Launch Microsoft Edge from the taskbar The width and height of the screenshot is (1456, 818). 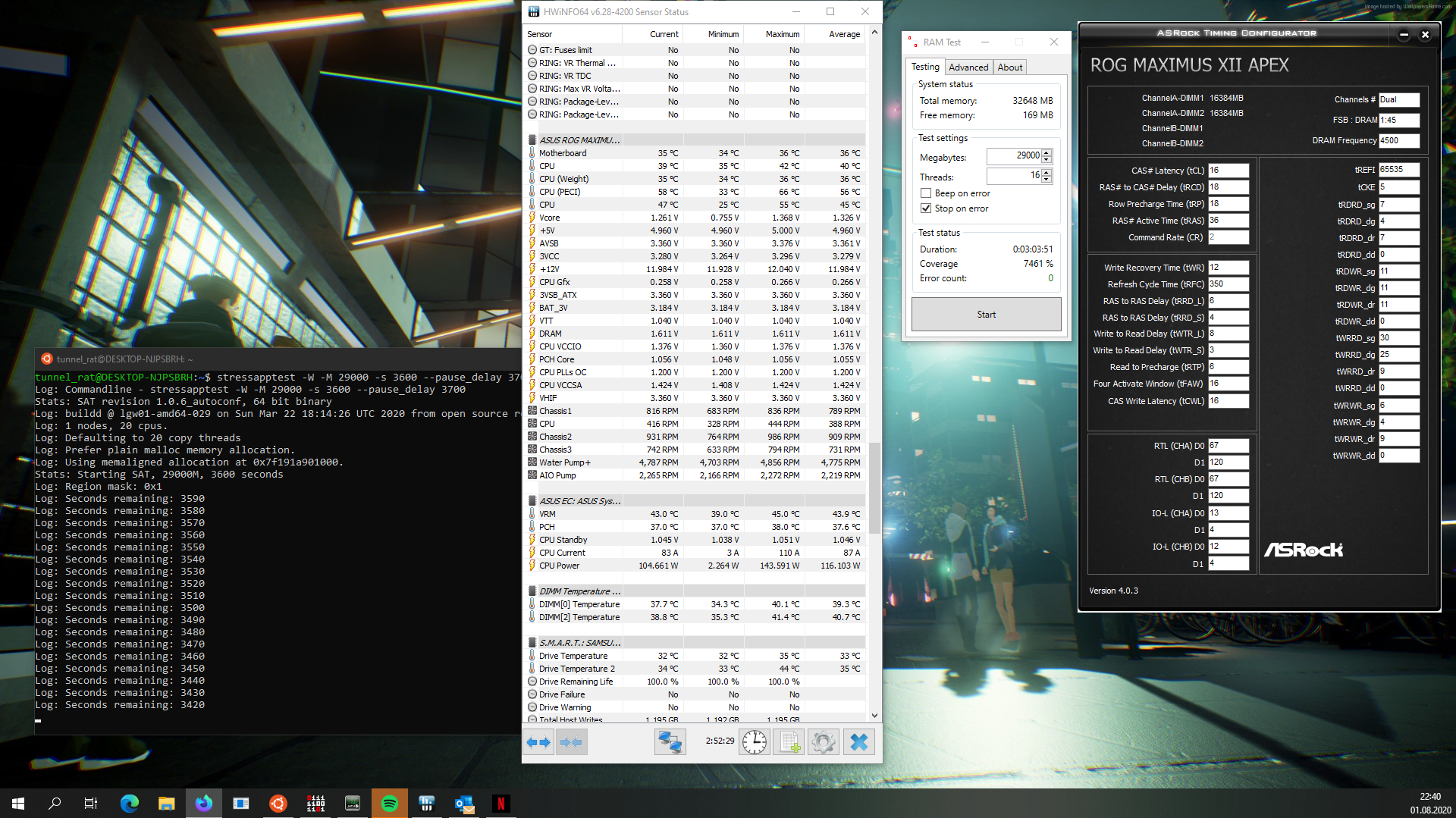[x=130, y=804]
